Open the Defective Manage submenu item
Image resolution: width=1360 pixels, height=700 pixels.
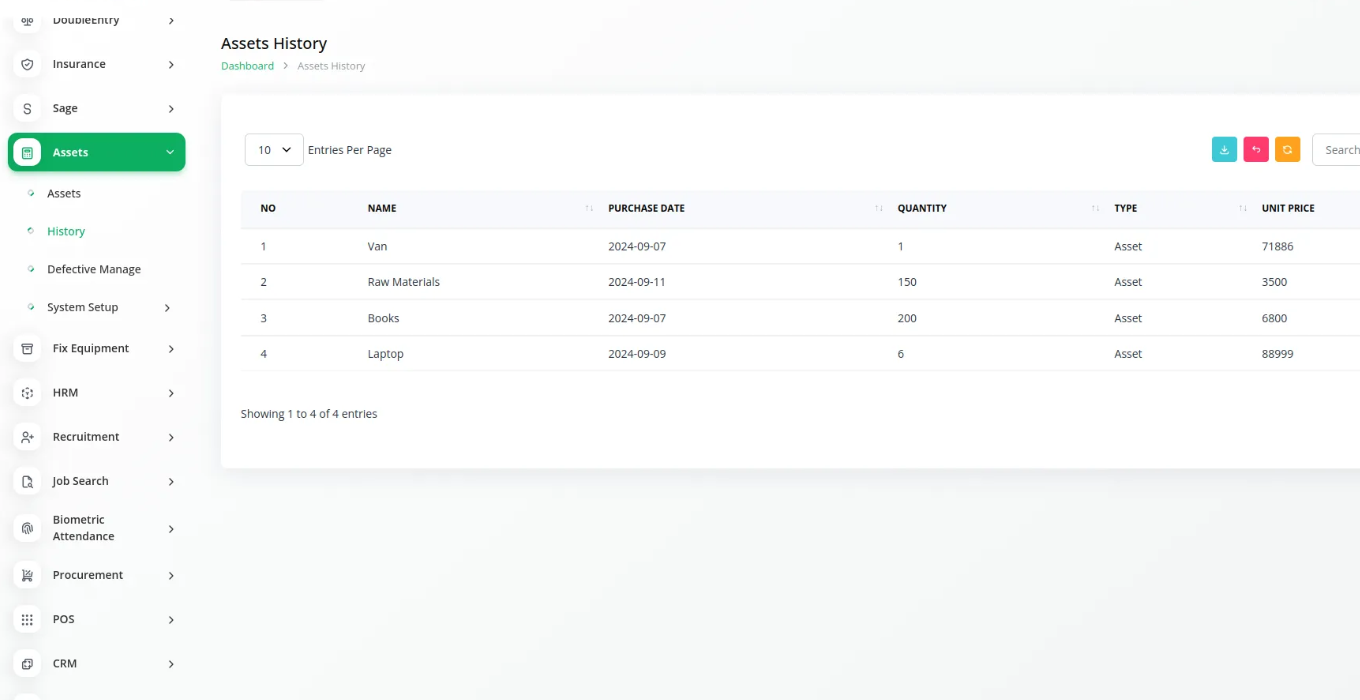coord(94,269)
